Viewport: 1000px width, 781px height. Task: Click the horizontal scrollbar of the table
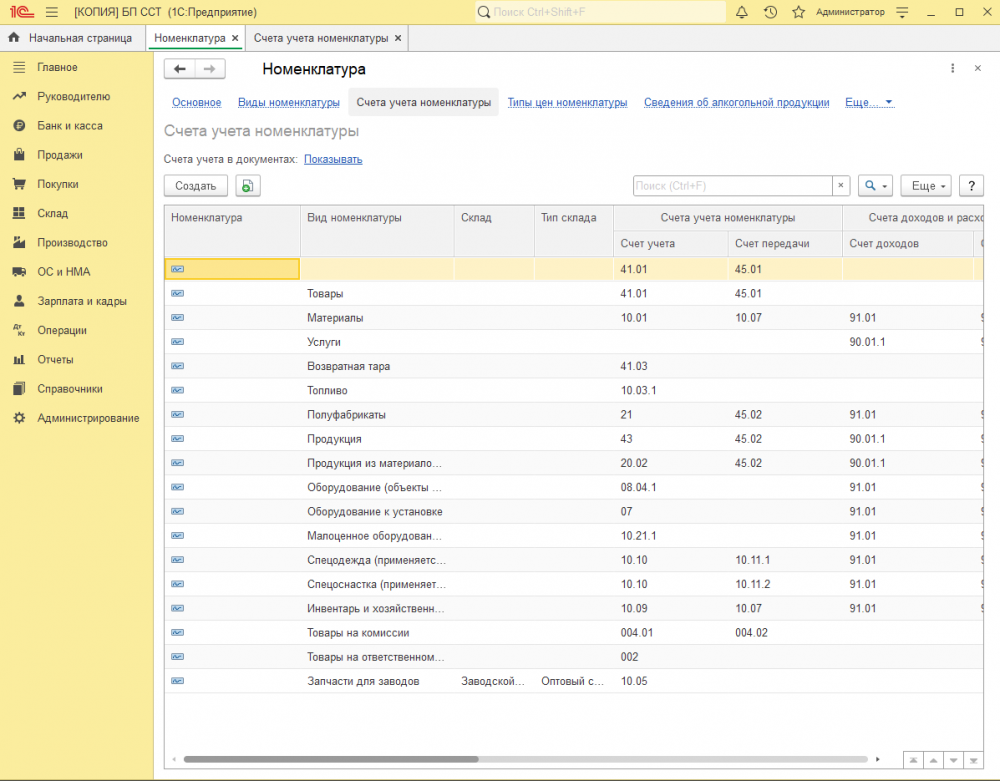click(331, 759)
